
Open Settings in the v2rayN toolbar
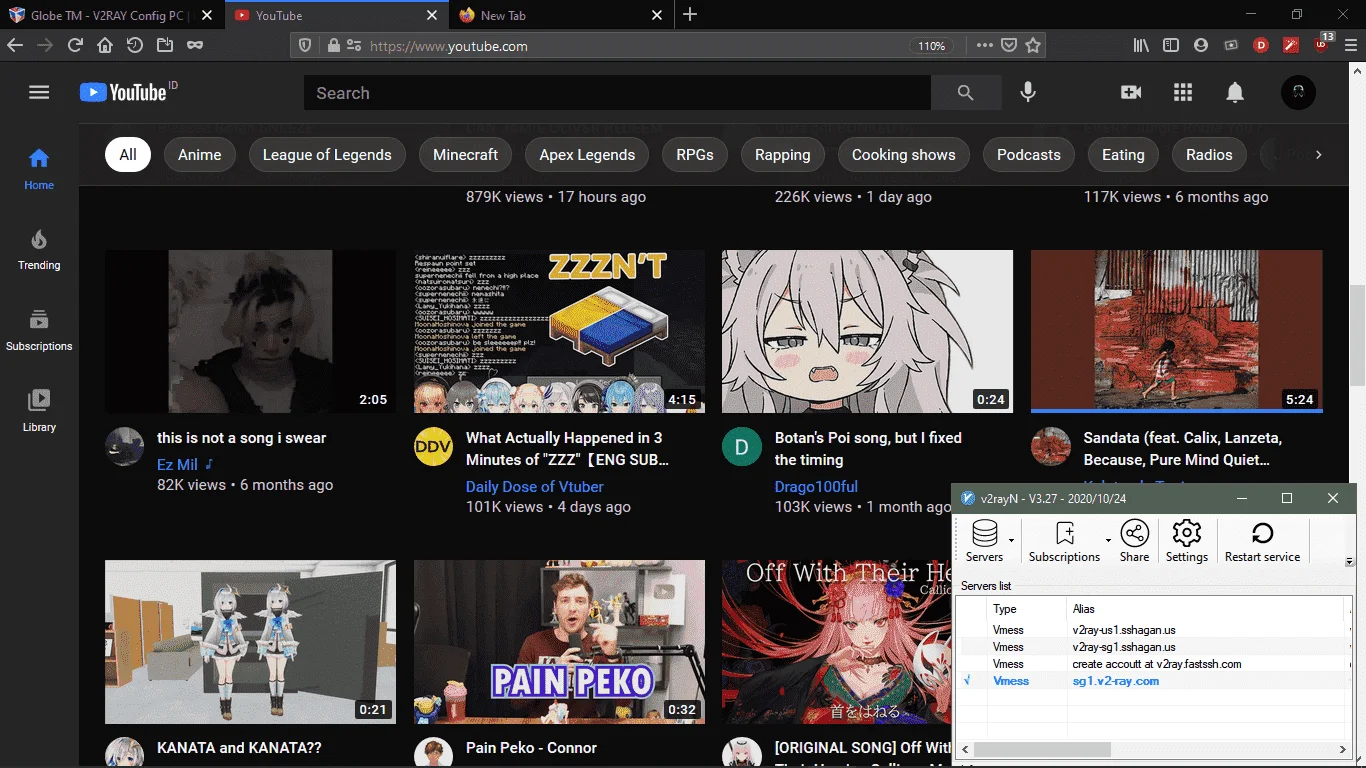coord(1187,541)
